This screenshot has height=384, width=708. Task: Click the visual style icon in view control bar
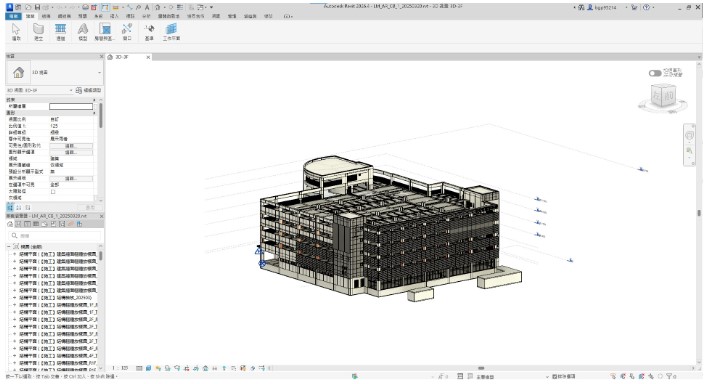coord(149,368)
